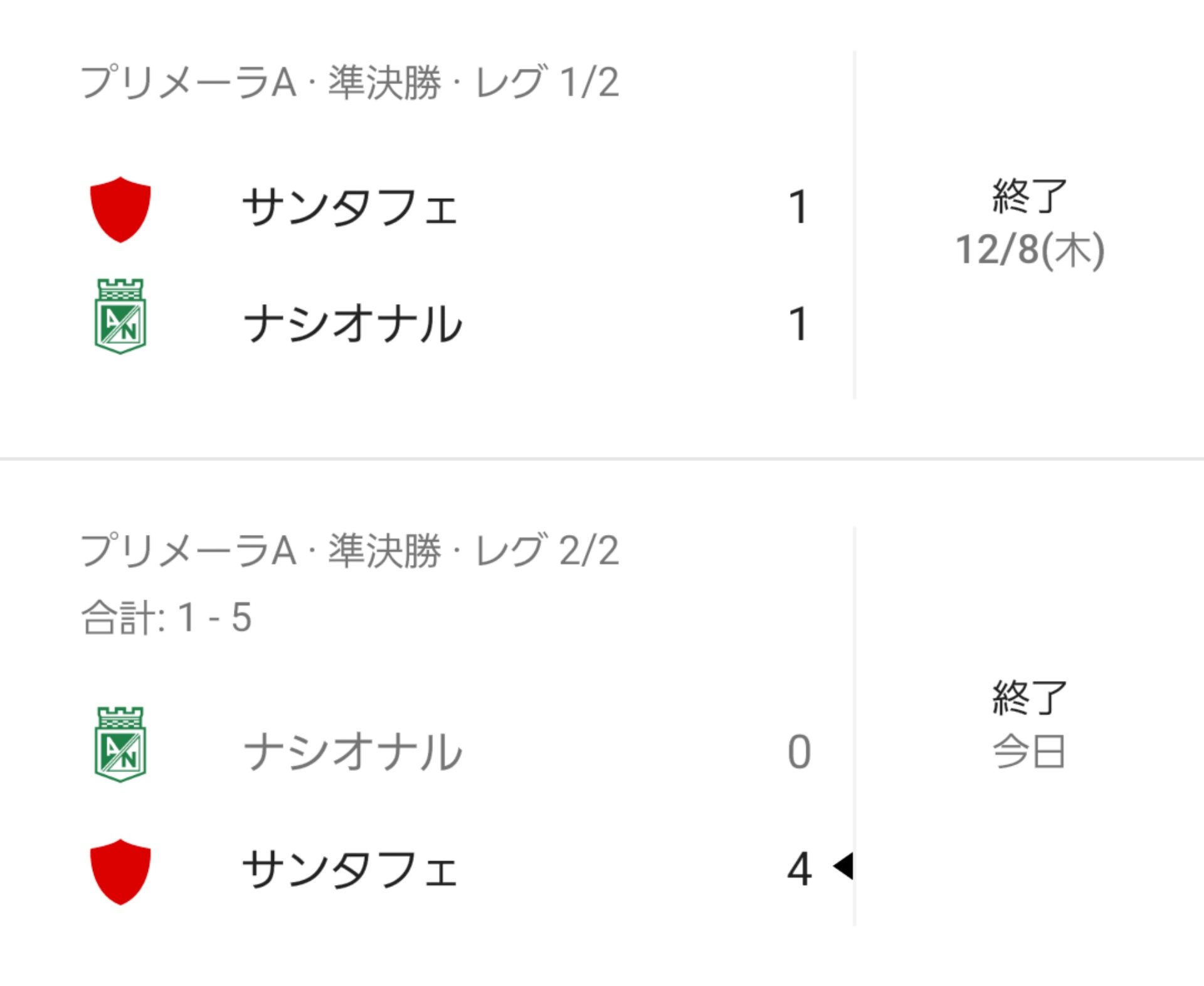Click 終了 status of the second leg
This screenshot has width=1204, height=986.
click(x=1029, y=697)
